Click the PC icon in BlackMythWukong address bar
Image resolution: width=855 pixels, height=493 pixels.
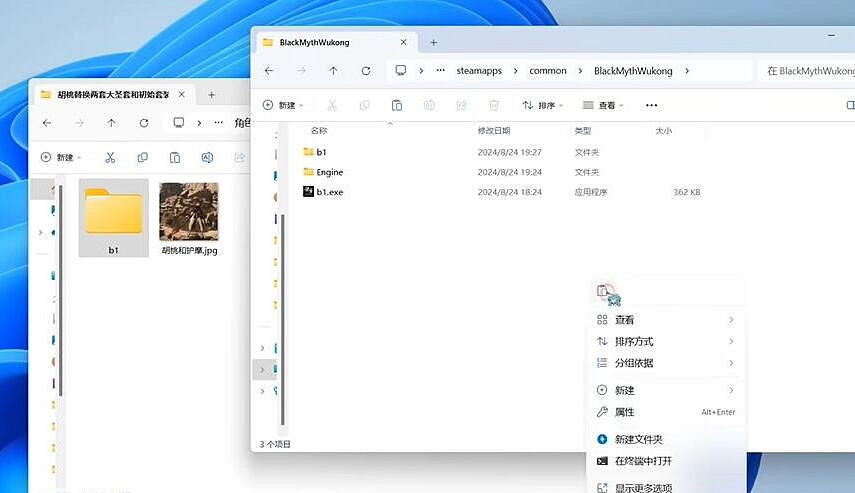401,70
